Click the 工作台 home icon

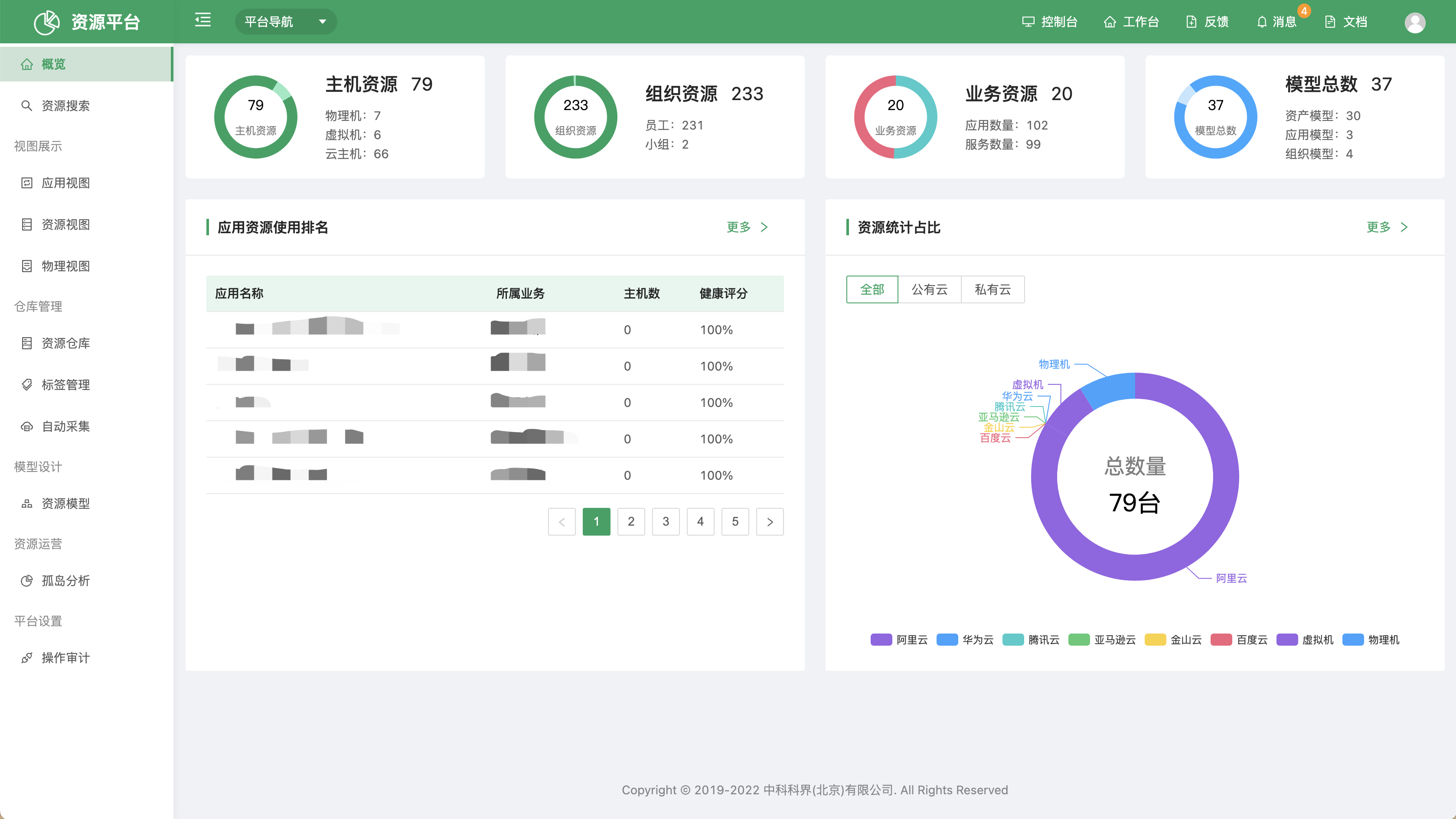[x=1110, y=22]
